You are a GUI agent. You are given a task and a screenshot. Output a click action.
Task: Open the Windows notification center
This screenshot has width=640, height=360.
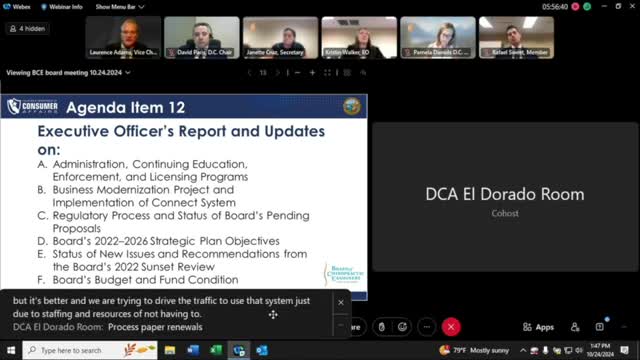tap(624, 350)
